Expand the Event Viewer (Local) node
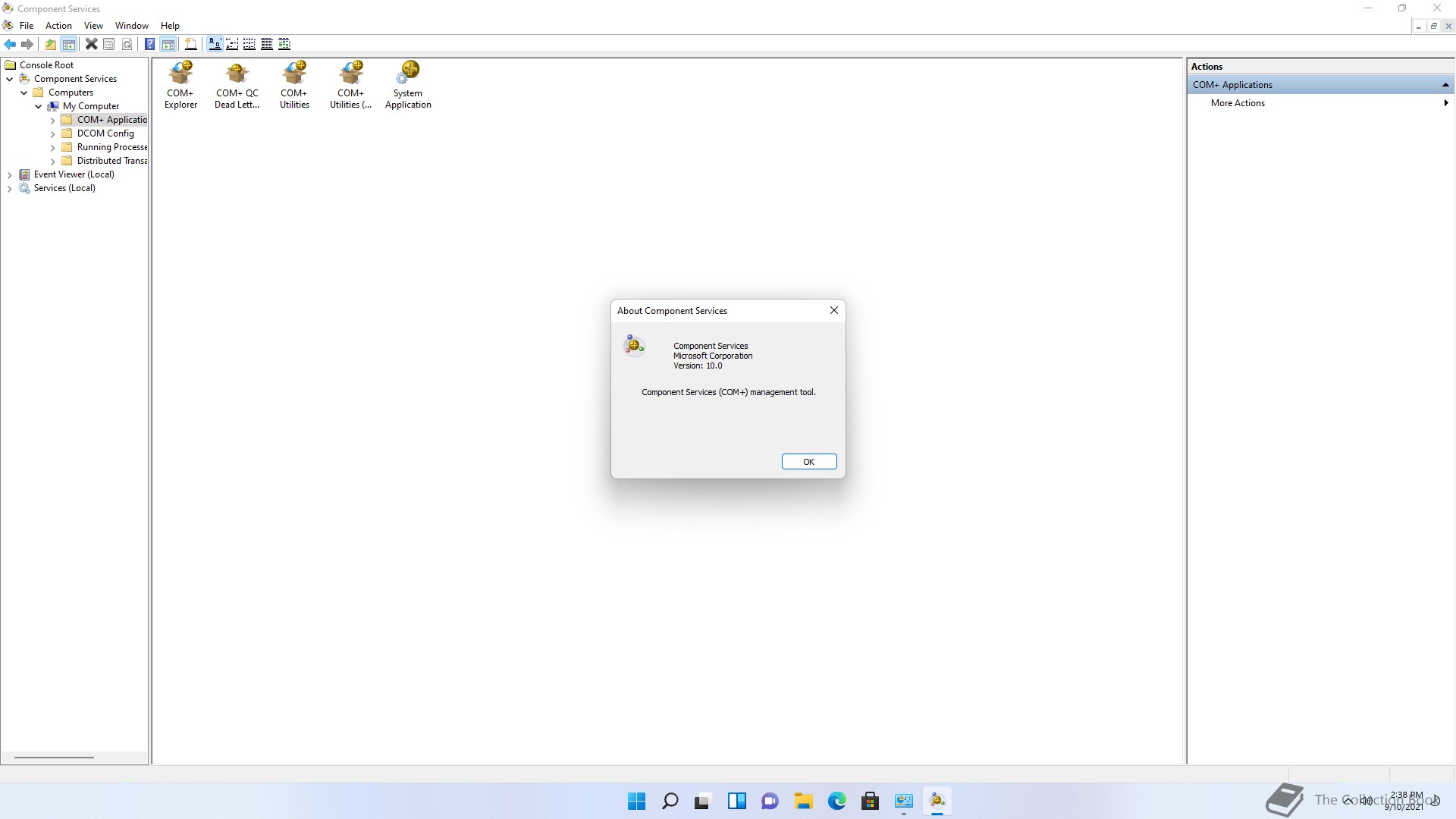Image resolution: width=1456 pixels, height=819 pixels. [10, 174]
